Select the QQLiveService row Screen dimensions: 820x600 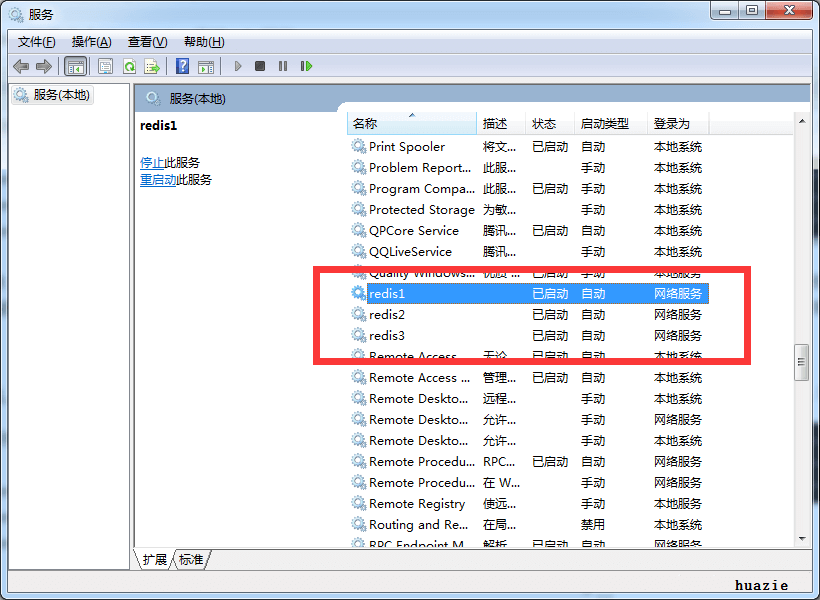[x=528, y=252]
